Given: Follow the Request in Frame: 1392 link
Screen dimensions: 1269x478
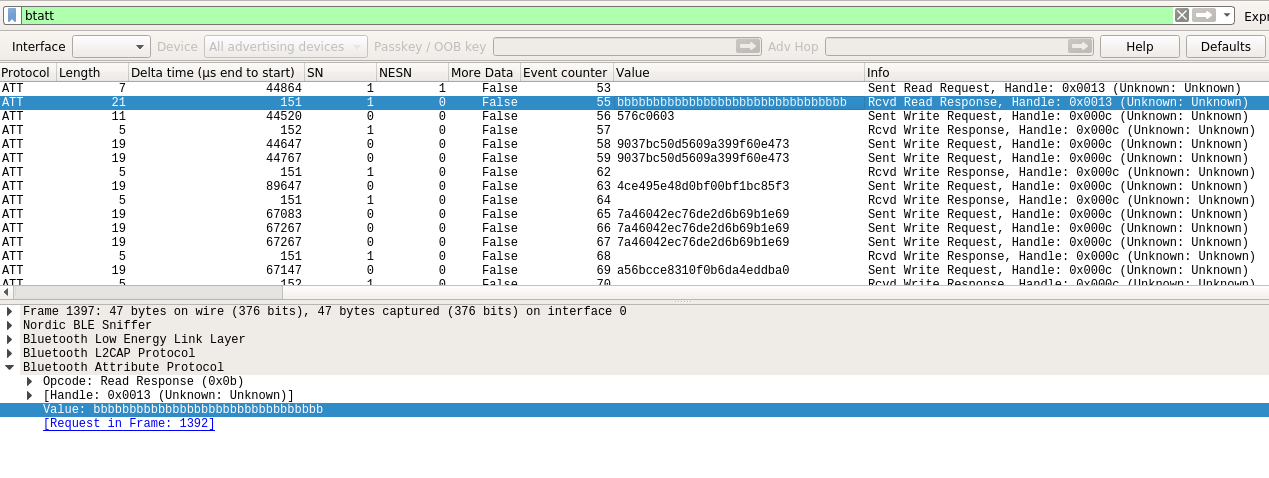Looking at the screenshot, I should pyautogui.click(x=129, y=424).
